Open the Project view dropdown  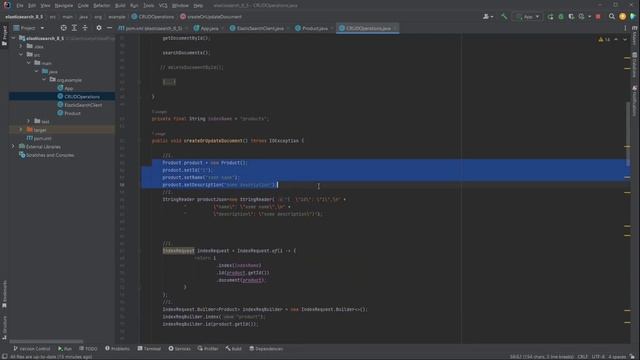pyautogui.click(x=29, y=28)
